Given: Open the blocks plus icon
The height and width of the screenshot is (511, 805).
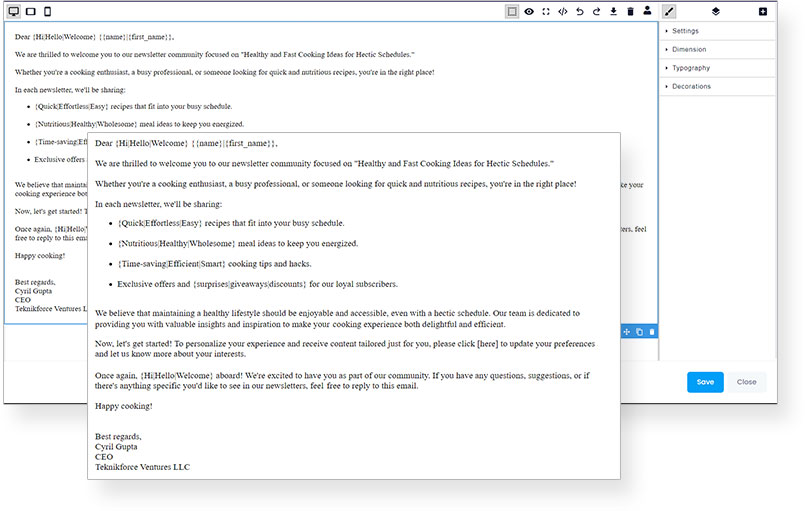Looking at the screenshot, I should [x=763, y=11].
